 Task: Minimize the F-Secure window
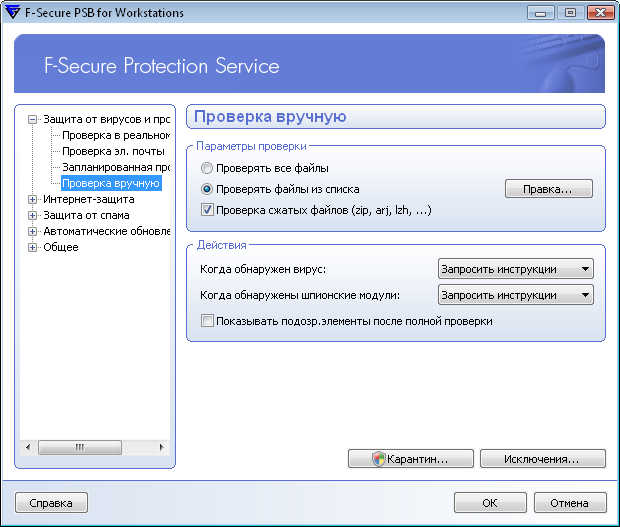pos(541,13)
